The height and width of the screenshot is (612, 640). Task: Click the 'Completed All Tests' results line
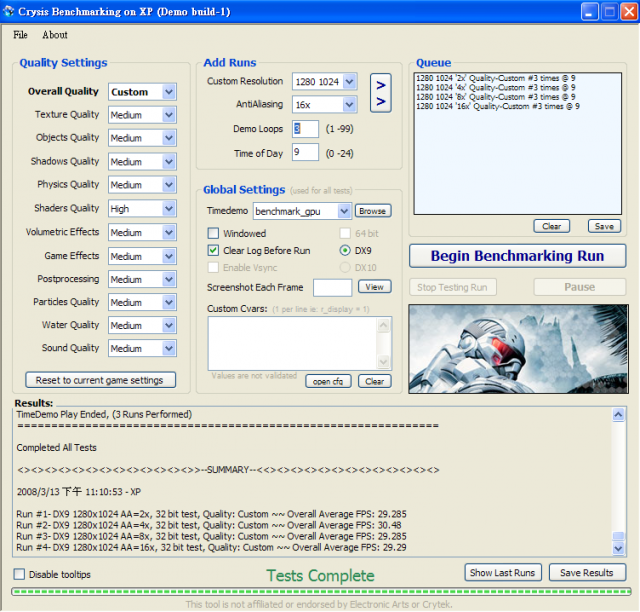pyautogui.click(x=56, y=447)
